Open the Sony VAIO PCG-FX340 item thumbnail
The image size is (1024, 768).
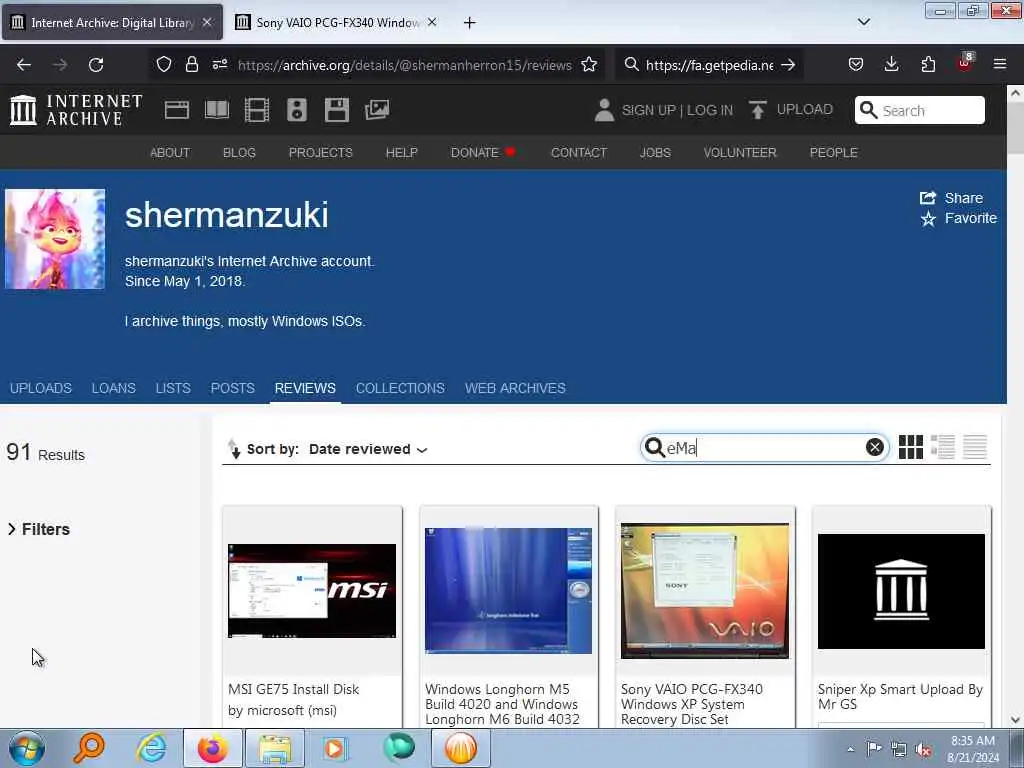pos(705,590)
